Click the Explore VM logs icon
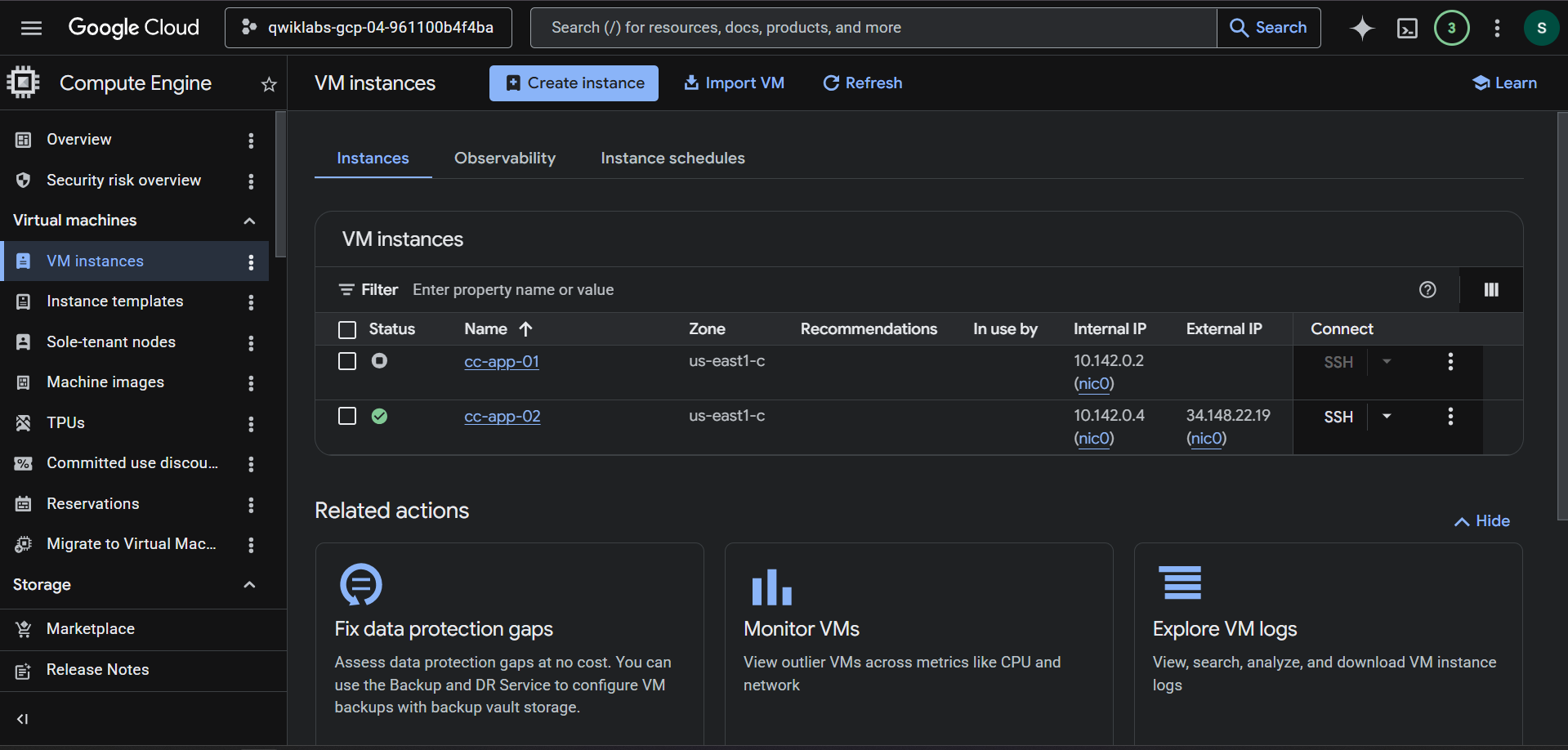 (1182, 583)
